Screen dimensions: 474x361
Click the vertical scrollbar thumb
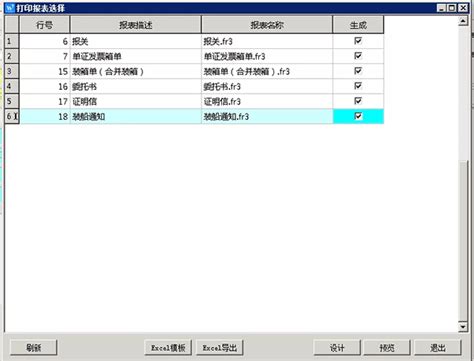463,240
